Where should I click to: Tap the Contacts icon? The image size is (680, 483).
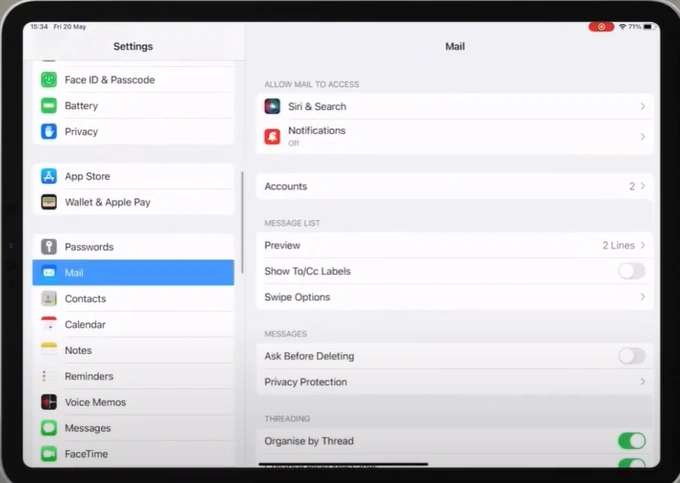point(49,298)
